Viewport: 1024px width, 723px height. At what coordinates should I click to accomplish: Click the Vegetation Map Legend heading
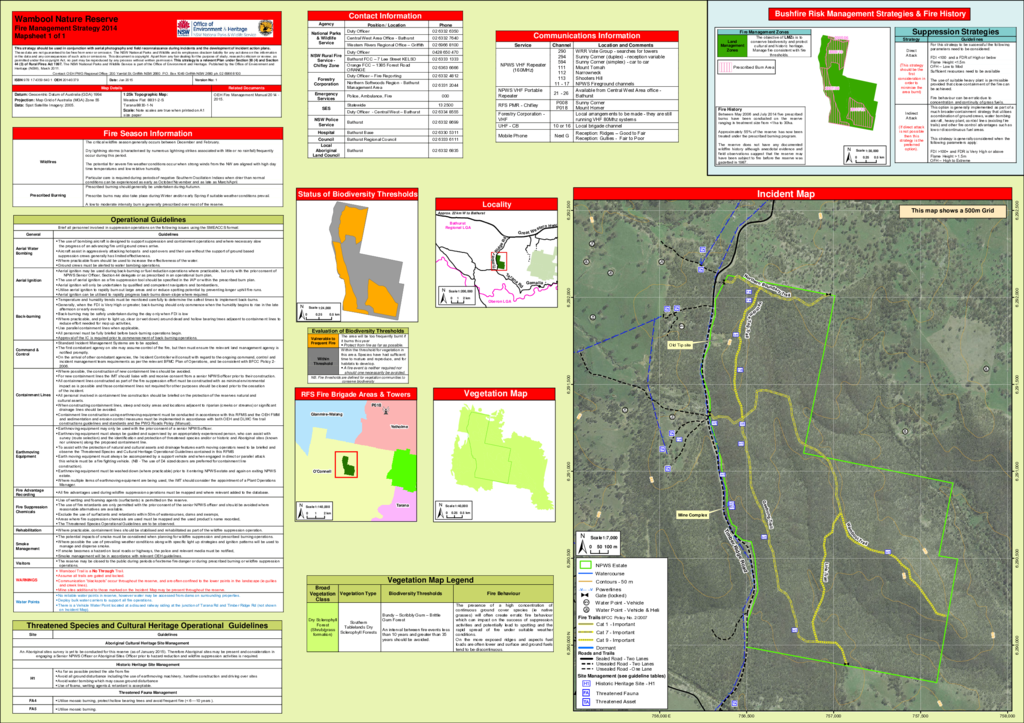click(430, 580)
